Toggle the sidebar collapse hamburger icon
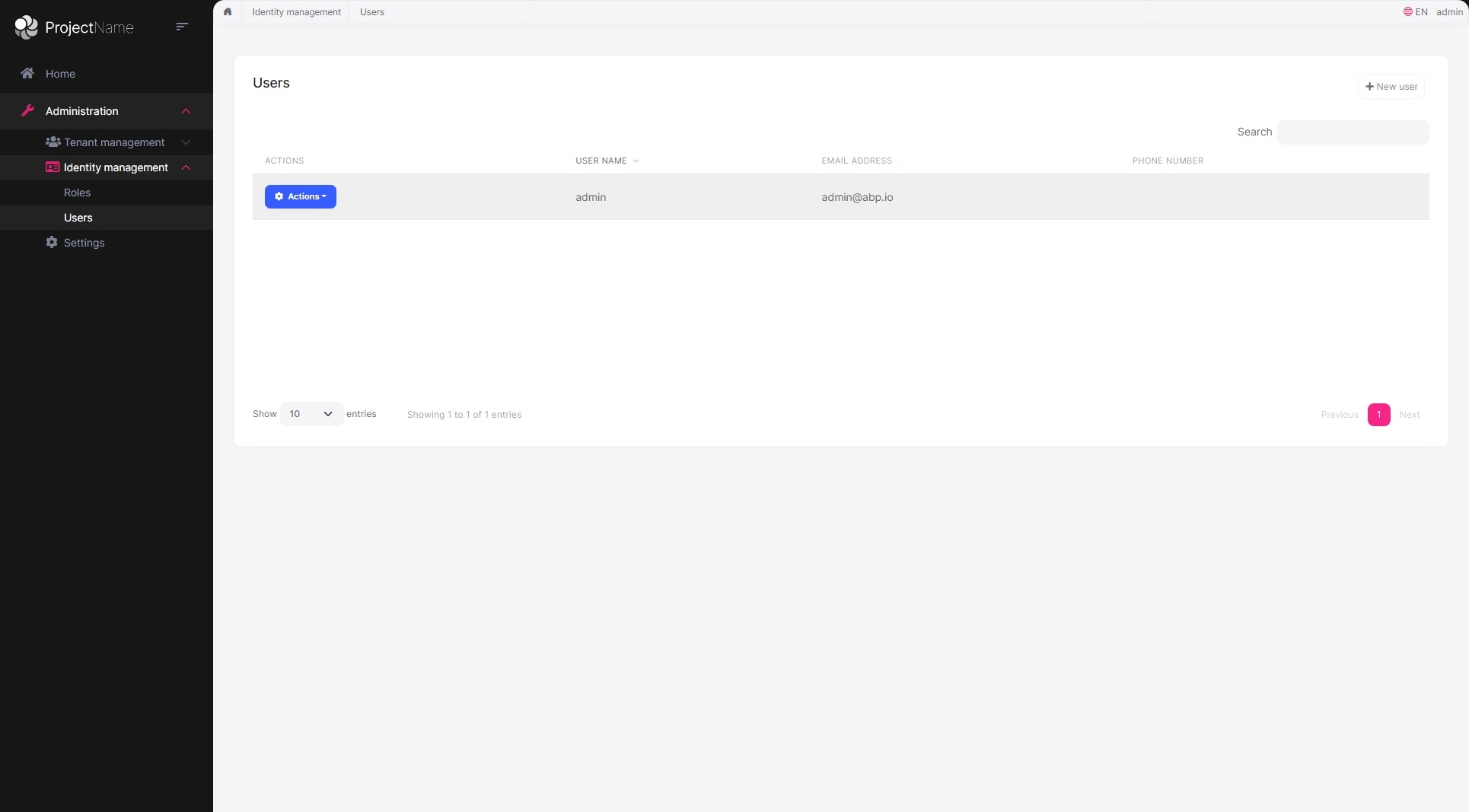Screen dimensions: 1469x812 [x=182, y=26]
